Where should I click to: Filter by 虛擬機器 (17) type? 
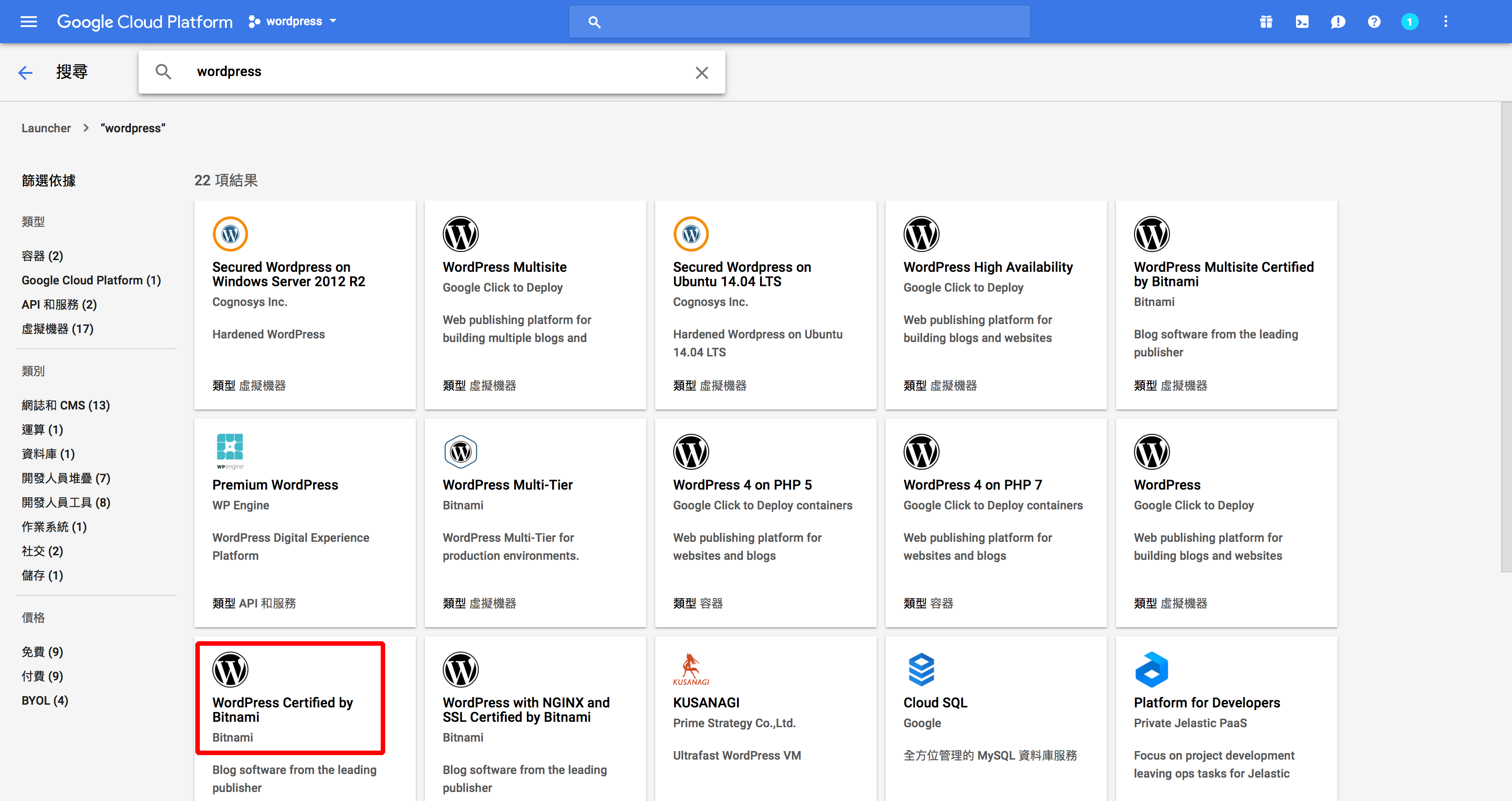pyautogui.click(x=58, y=328)
